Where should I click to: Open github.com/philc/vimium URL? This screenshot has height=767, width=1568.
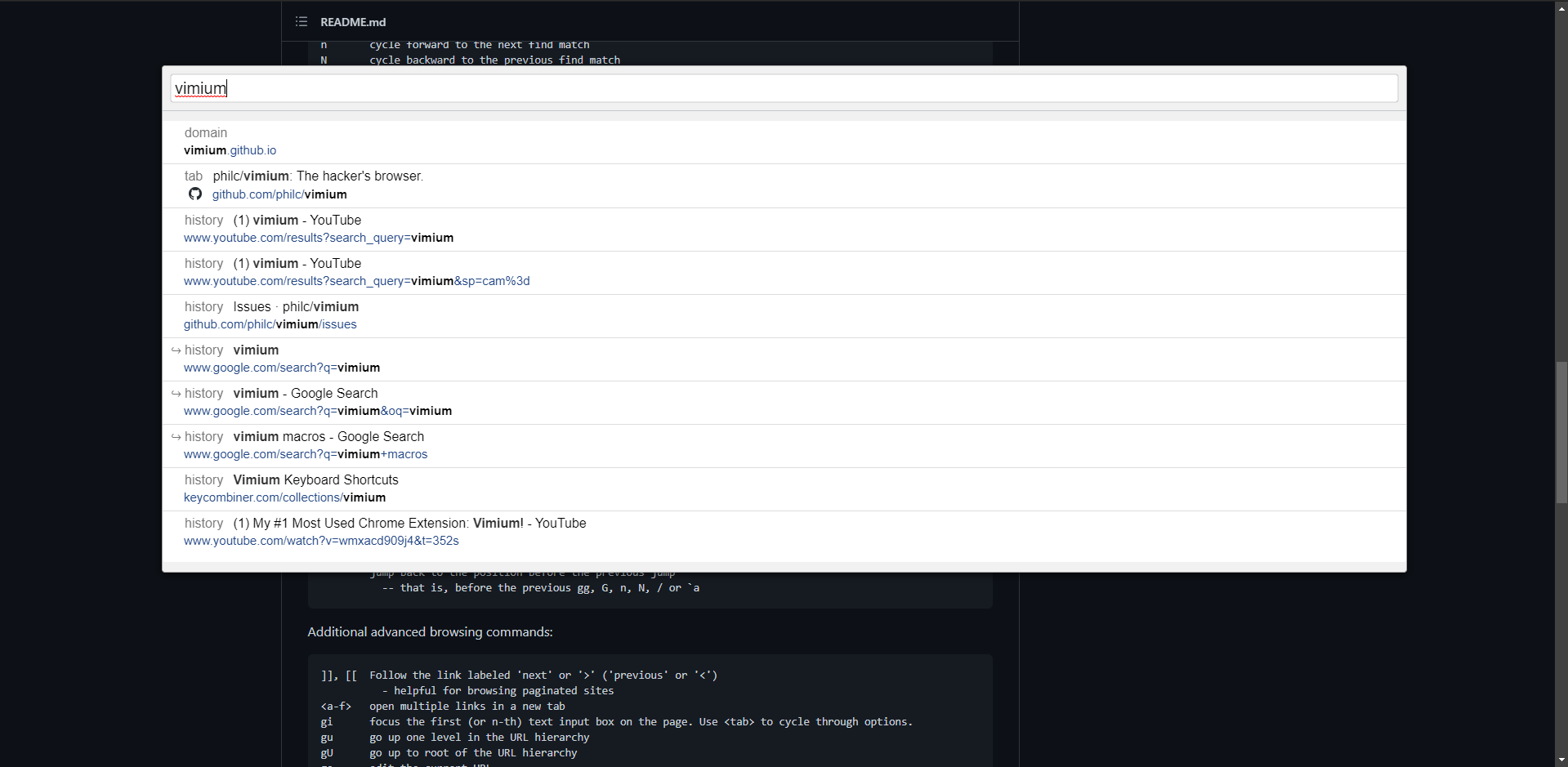(x=279, y=194)
